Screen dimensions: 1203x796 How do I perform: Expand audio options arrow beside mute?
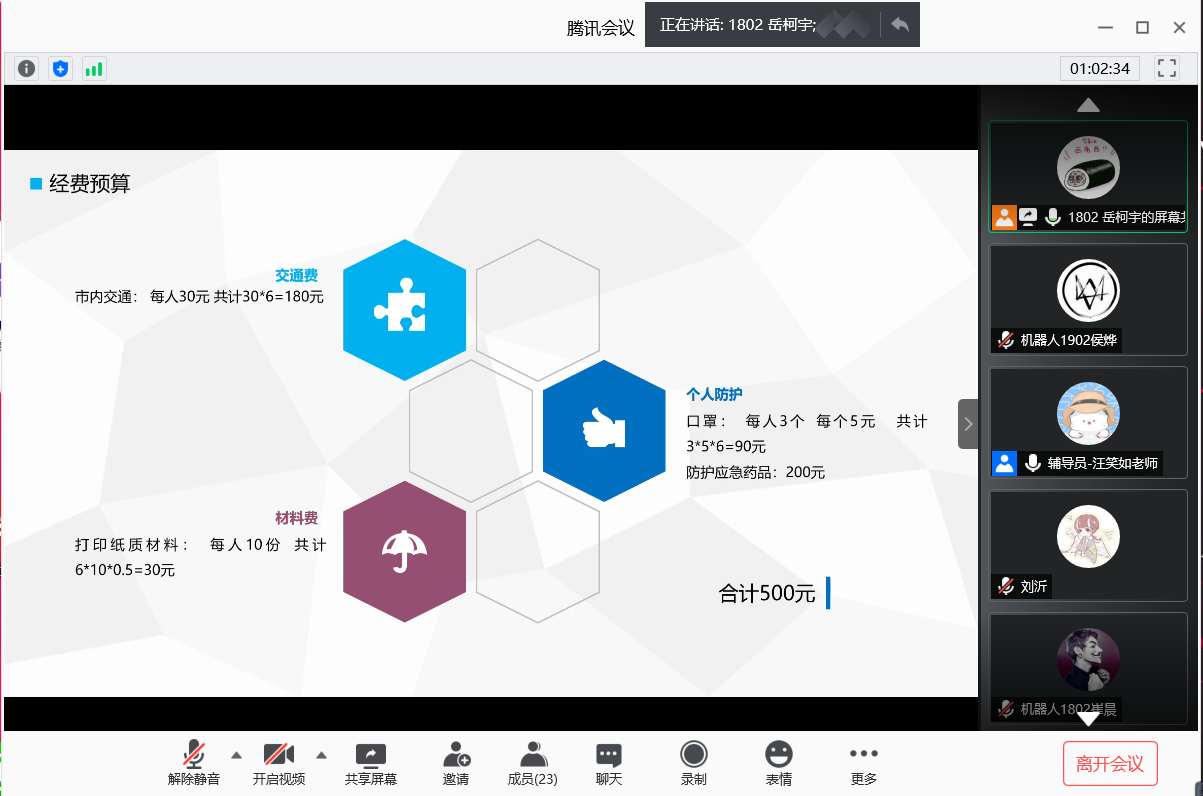click(x=236, y=755)
